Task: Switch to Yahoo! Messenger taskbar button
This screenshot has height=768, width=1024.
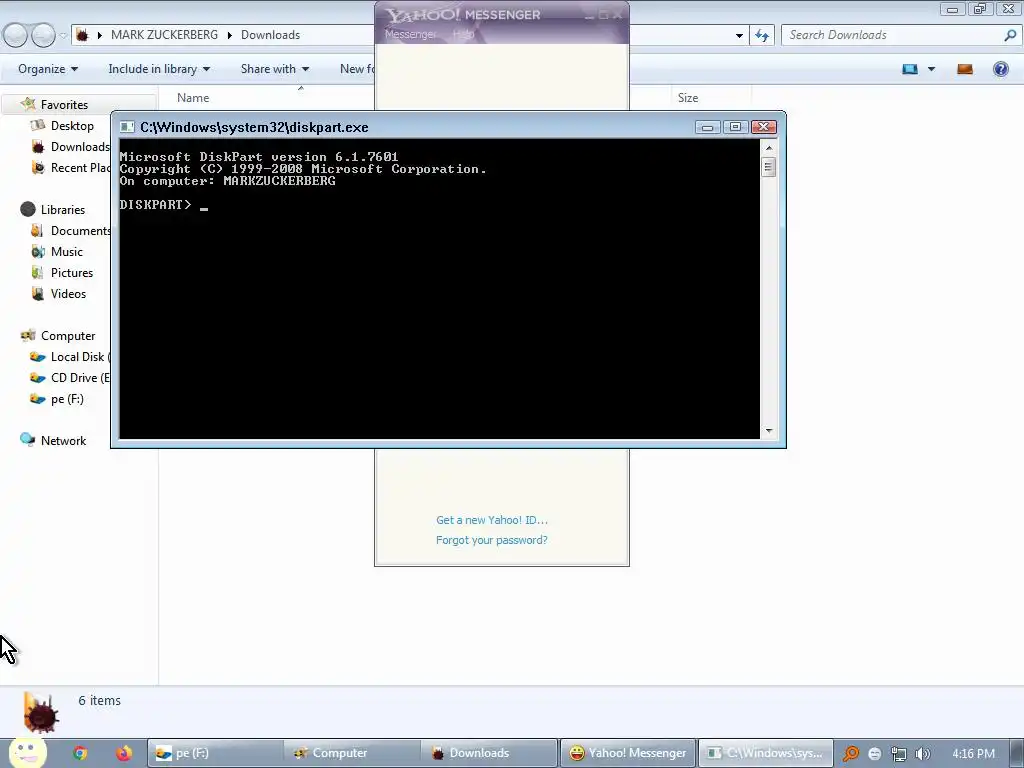Action: pyautogui.click(x=628, y=753)
